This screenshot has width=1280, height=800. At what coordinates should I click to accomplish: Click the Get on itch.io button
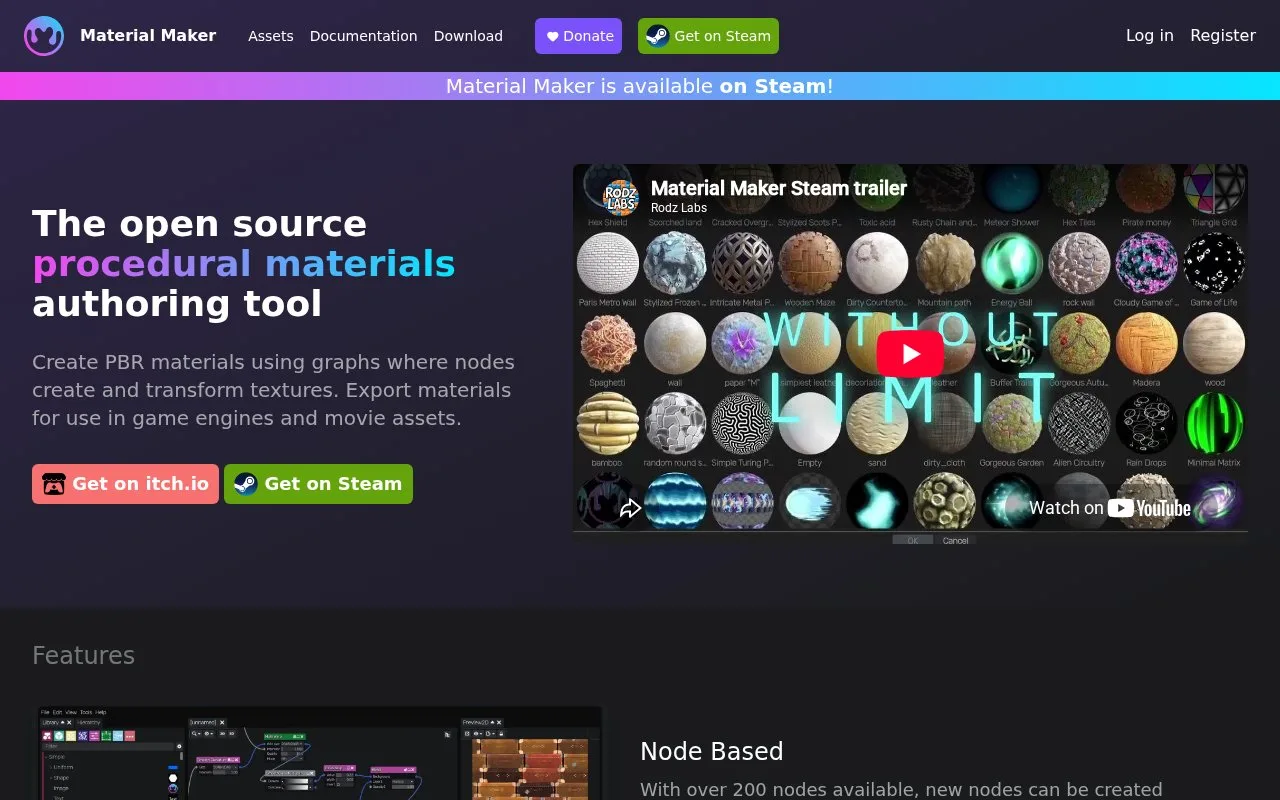(x=125, y=484)
